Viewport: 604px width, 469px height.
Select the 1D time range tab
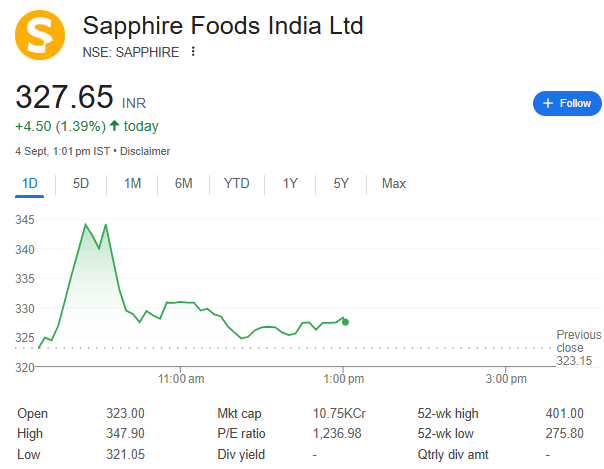[30, 183]
